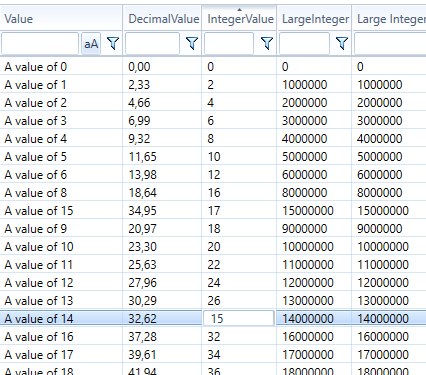Focus the DecimalValue filter text box
426x375 pixels.
152,43
